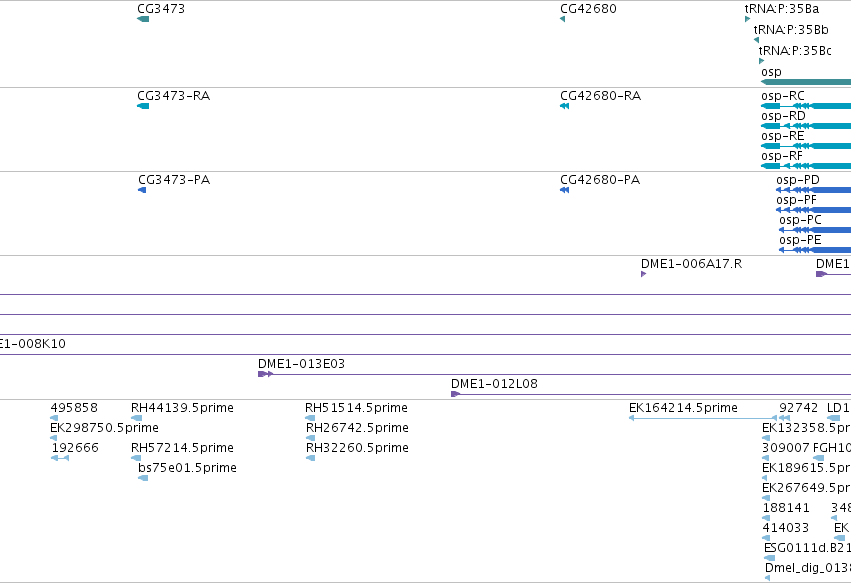Select the 495858 EST glyph
The width and height of the screenshot is (851, 583).
pyautogui.click(x=54, y=418)
